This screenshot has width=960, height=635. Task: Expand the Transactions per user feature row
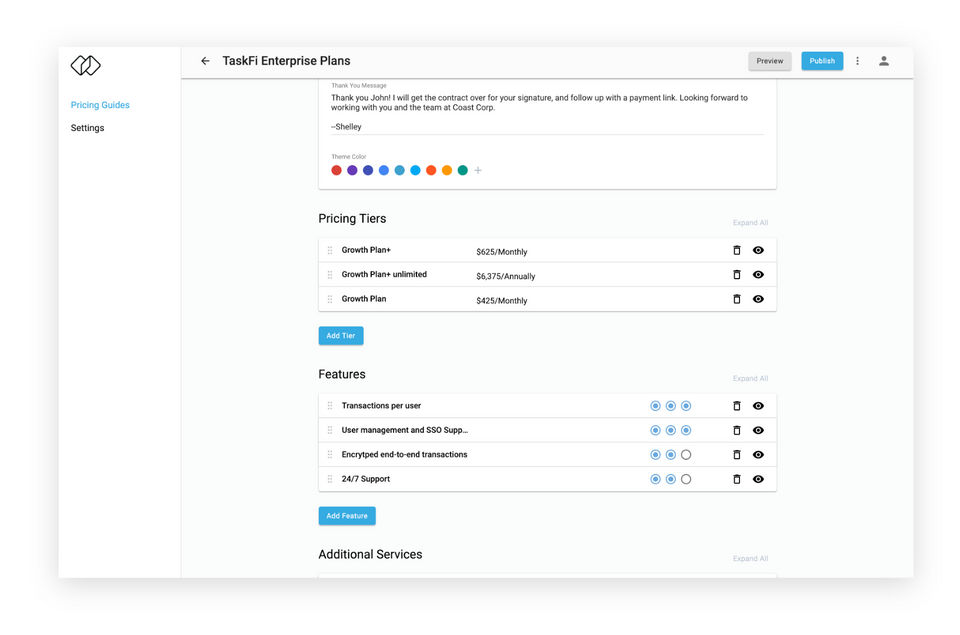click(x=547, y=405)
